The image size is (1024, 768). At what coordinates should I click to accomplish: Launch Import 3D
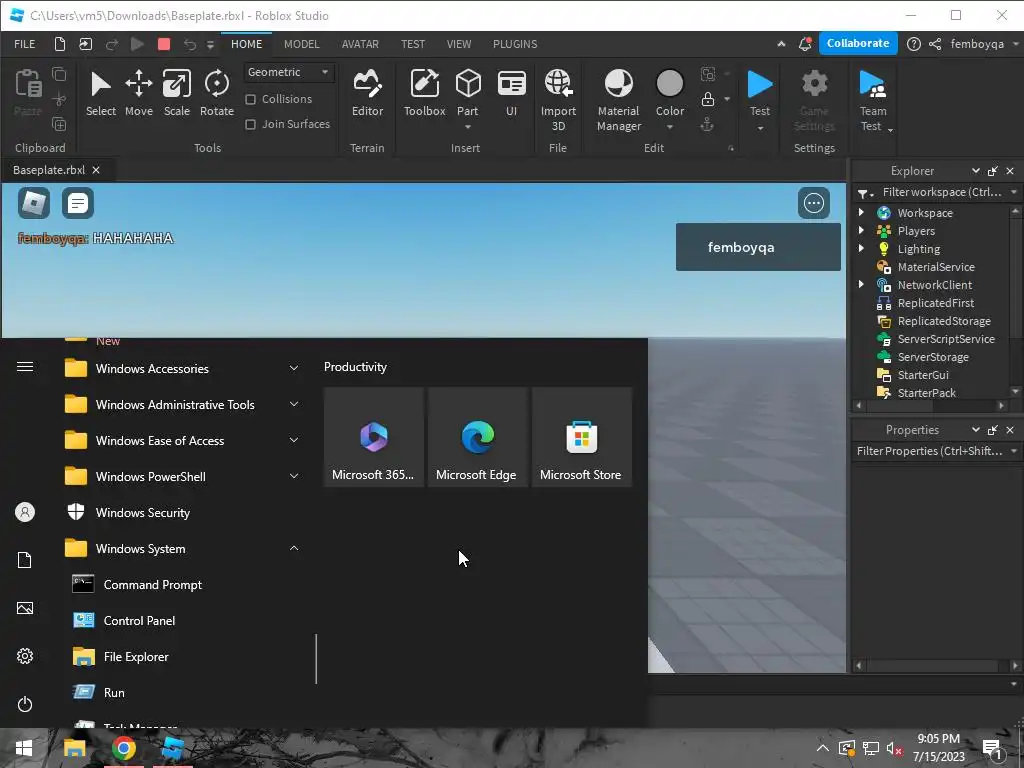(558, 100)
